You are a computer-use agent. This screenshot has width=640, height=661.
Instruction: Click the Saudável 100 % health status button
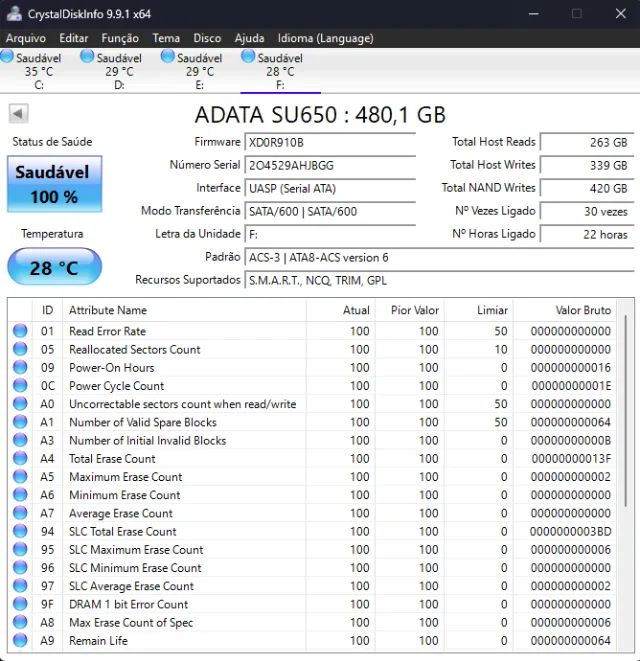(54, 184)
